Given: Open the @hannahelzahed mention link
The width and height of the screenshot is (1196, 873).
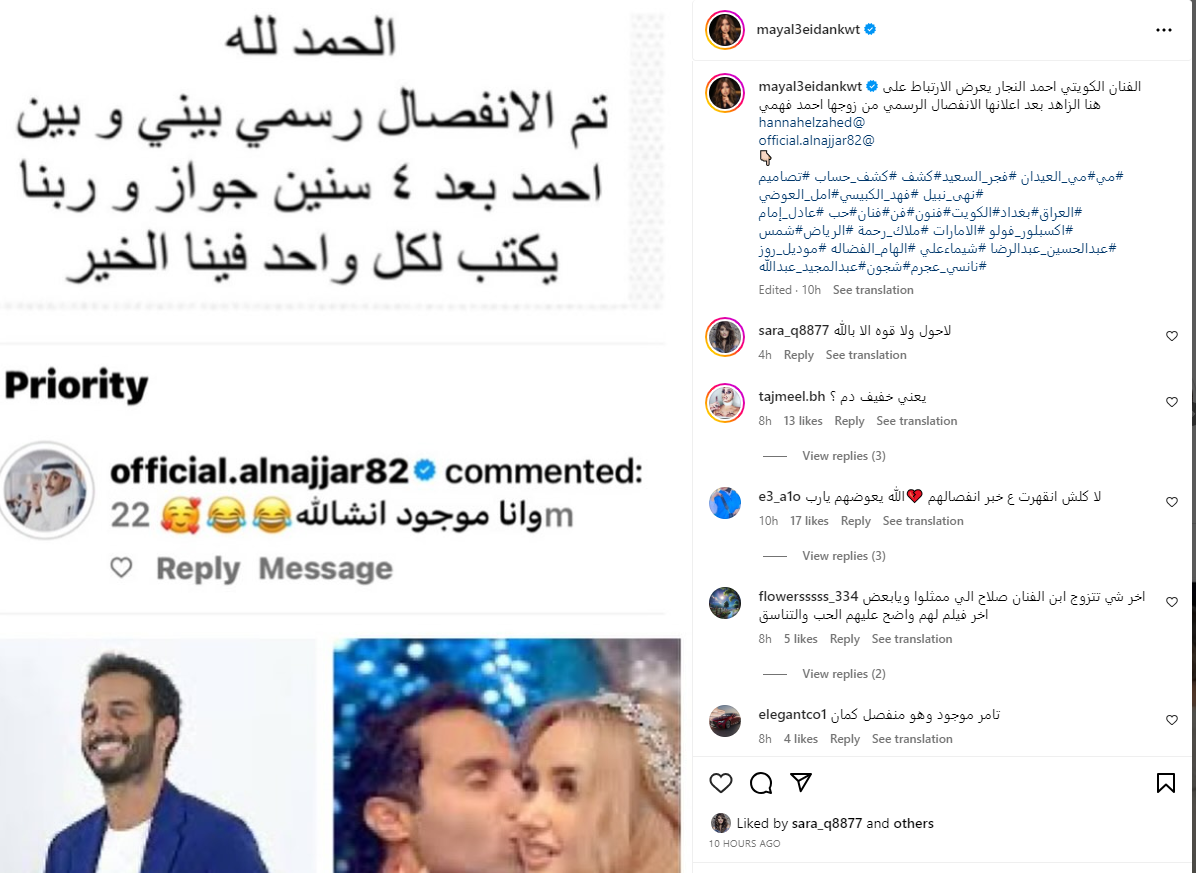Looking at the screenshot, I should tap(812, 122).
